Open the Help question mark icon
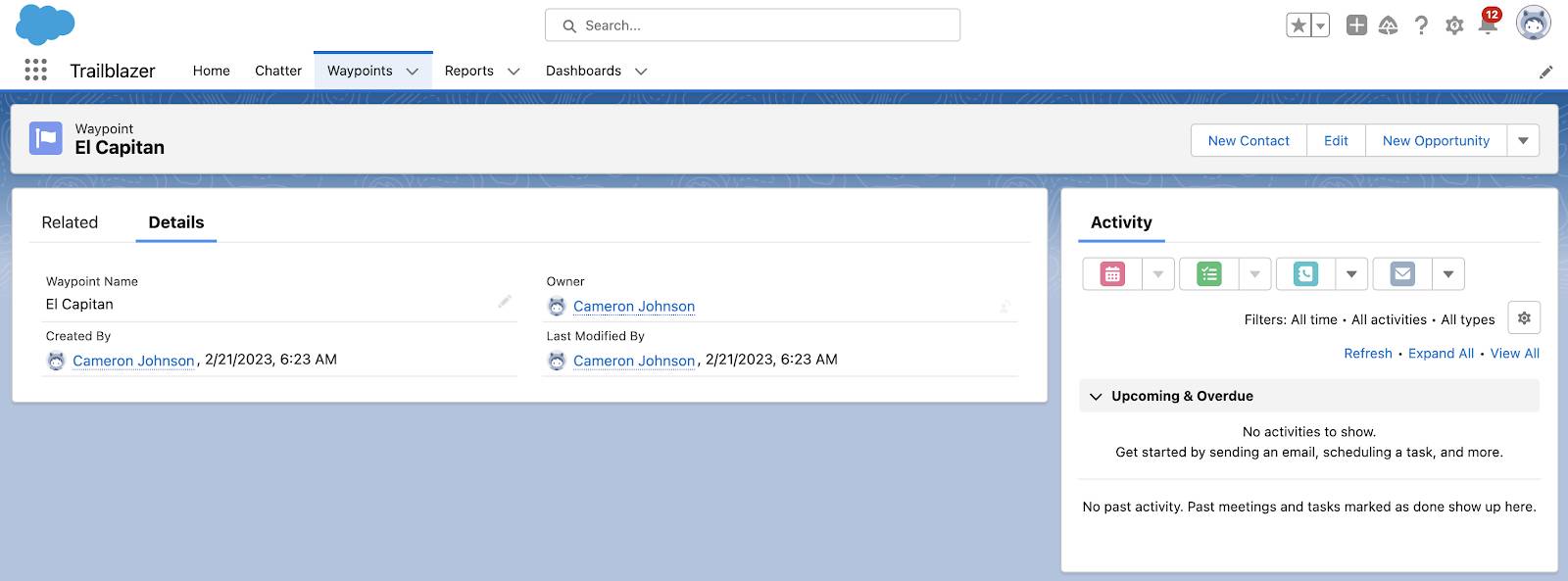The height and width of the screenshot is (581, 1568). [1421, 25]
